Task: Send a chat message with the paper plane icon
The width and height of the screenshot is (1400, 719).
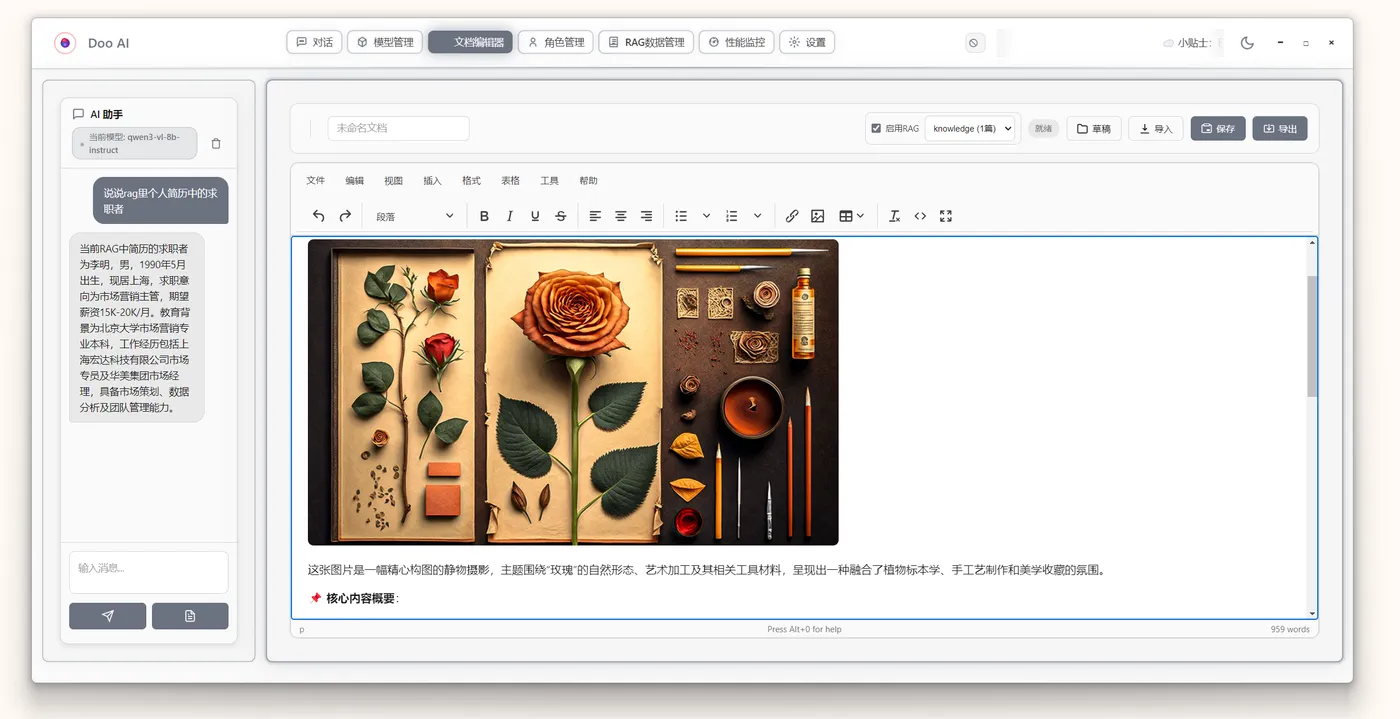Action: pos(107,615)
